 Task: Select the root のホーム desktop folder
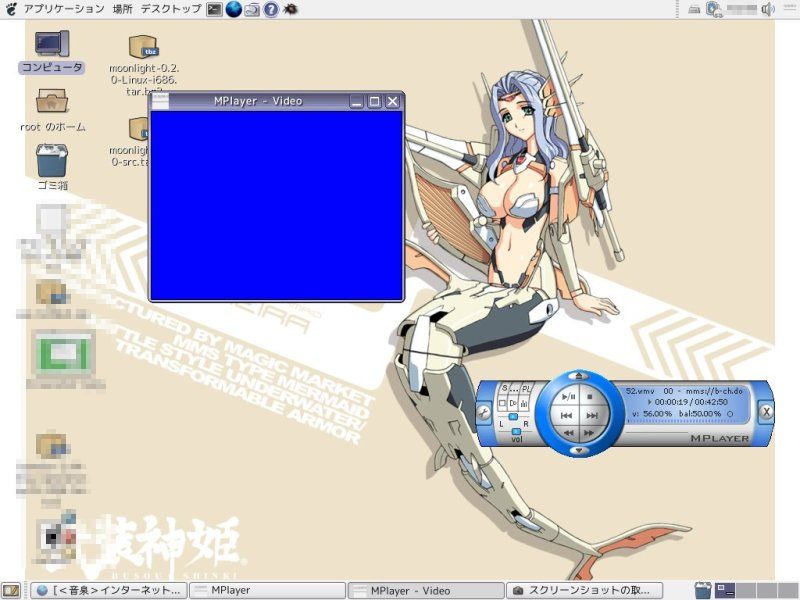pos(52,110)
